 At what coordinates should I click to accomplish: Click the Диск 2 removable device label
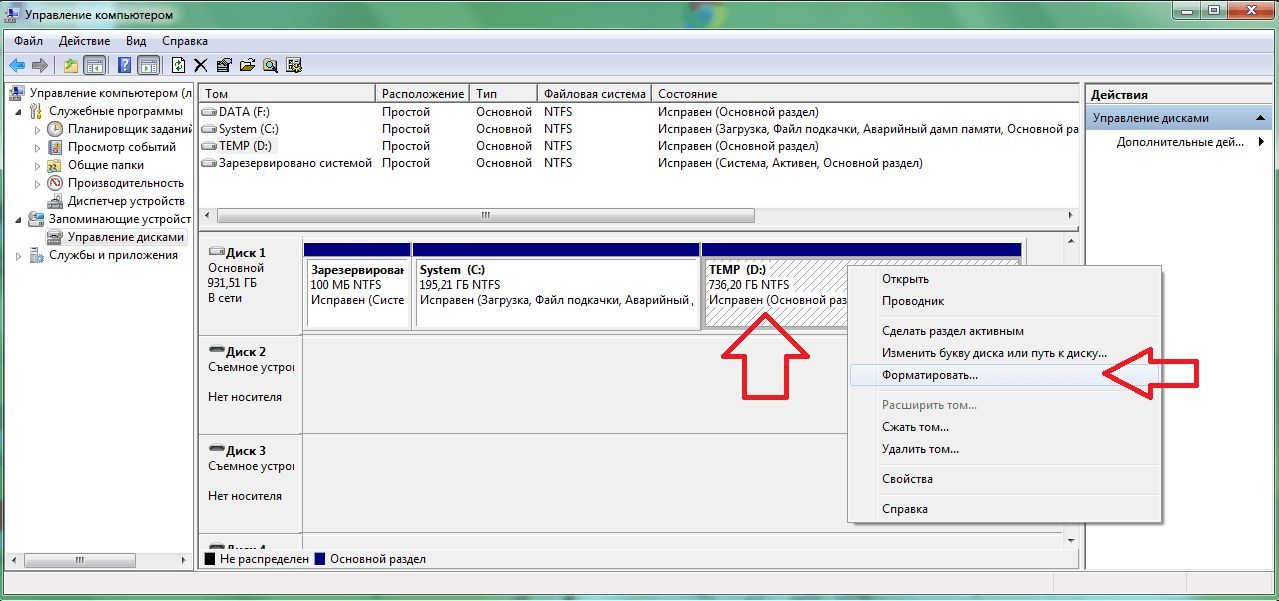tap(251, 367)
